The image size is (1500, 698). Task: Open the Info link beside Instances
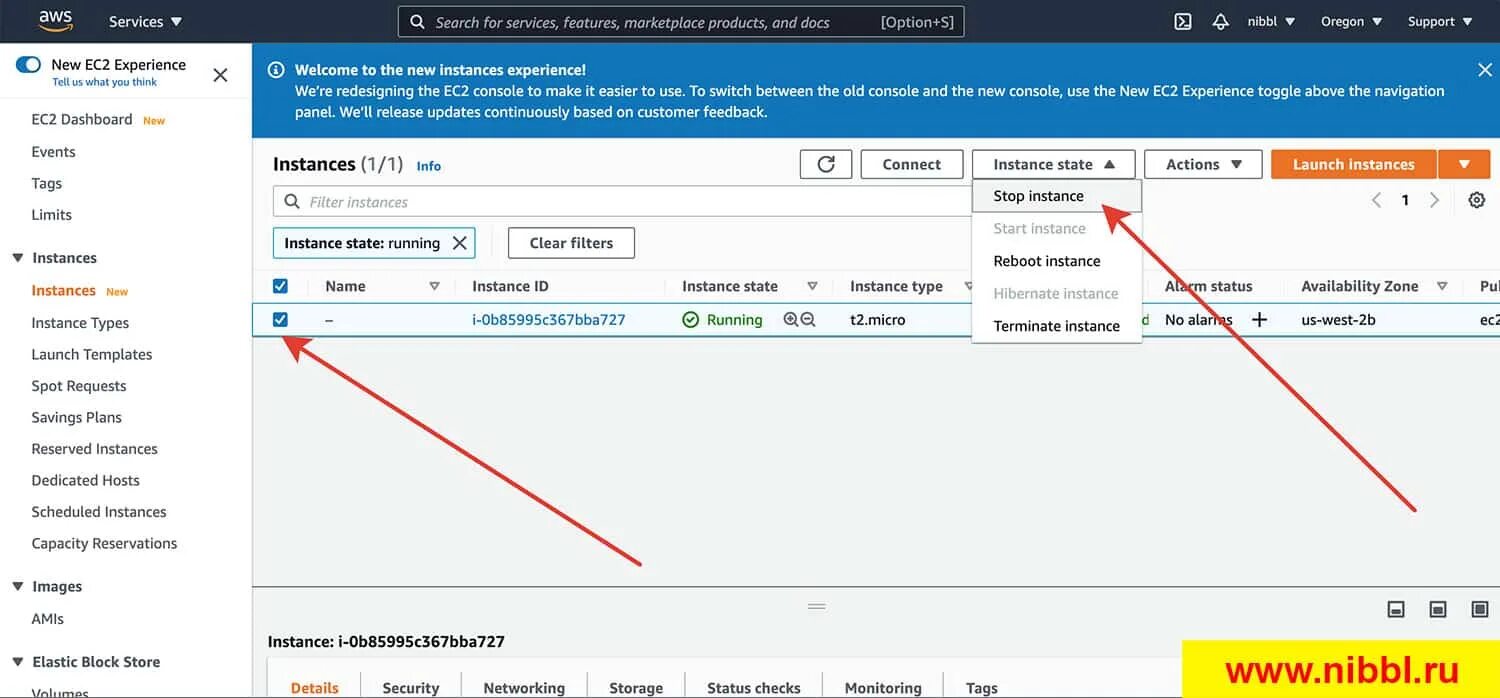tap(429, 166)
